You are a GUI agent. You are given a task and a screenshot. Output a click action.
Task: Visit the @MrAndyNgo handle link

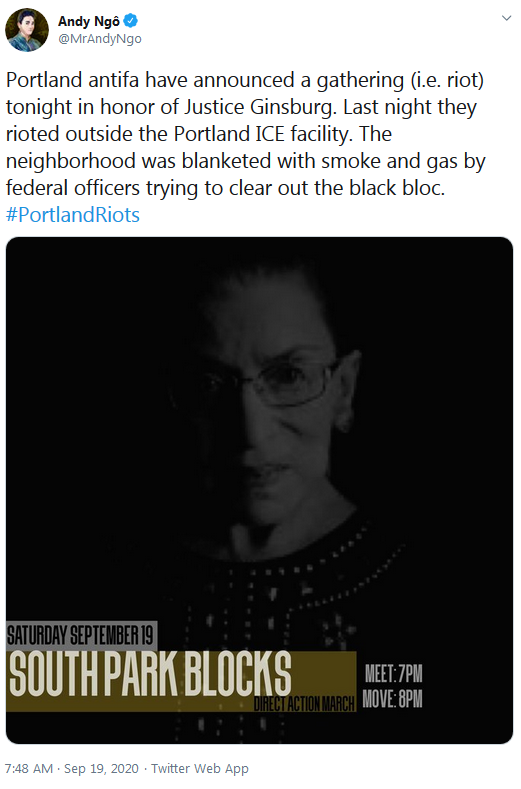100,39
